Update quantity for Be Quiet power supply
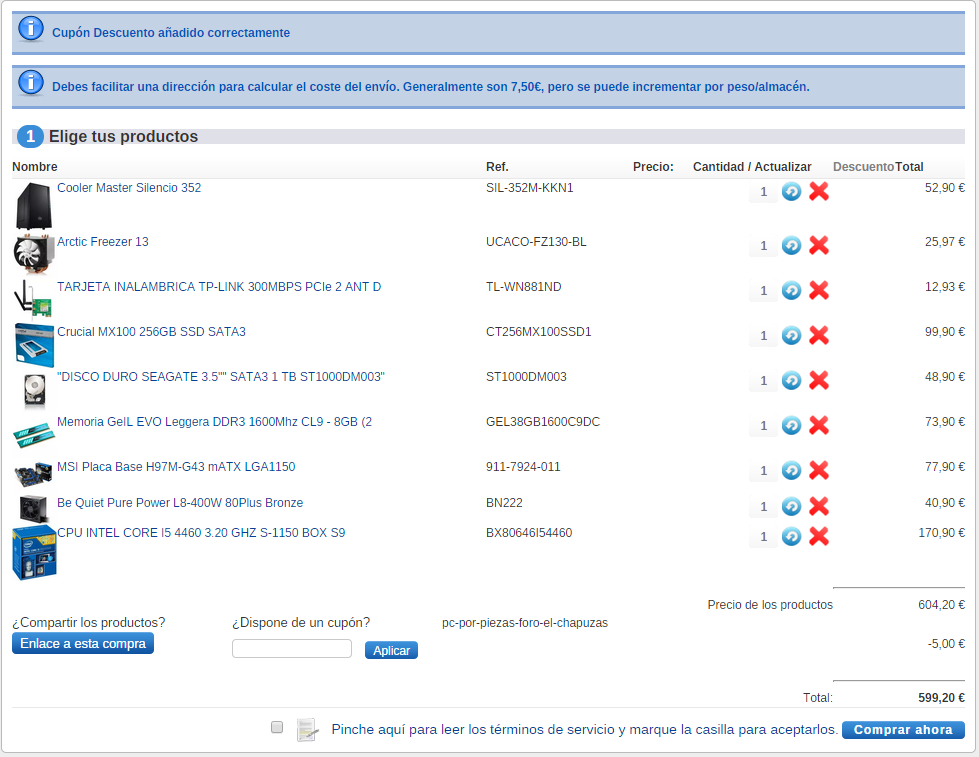Screen dimensions: 979x757 click(x=791, y=506)
